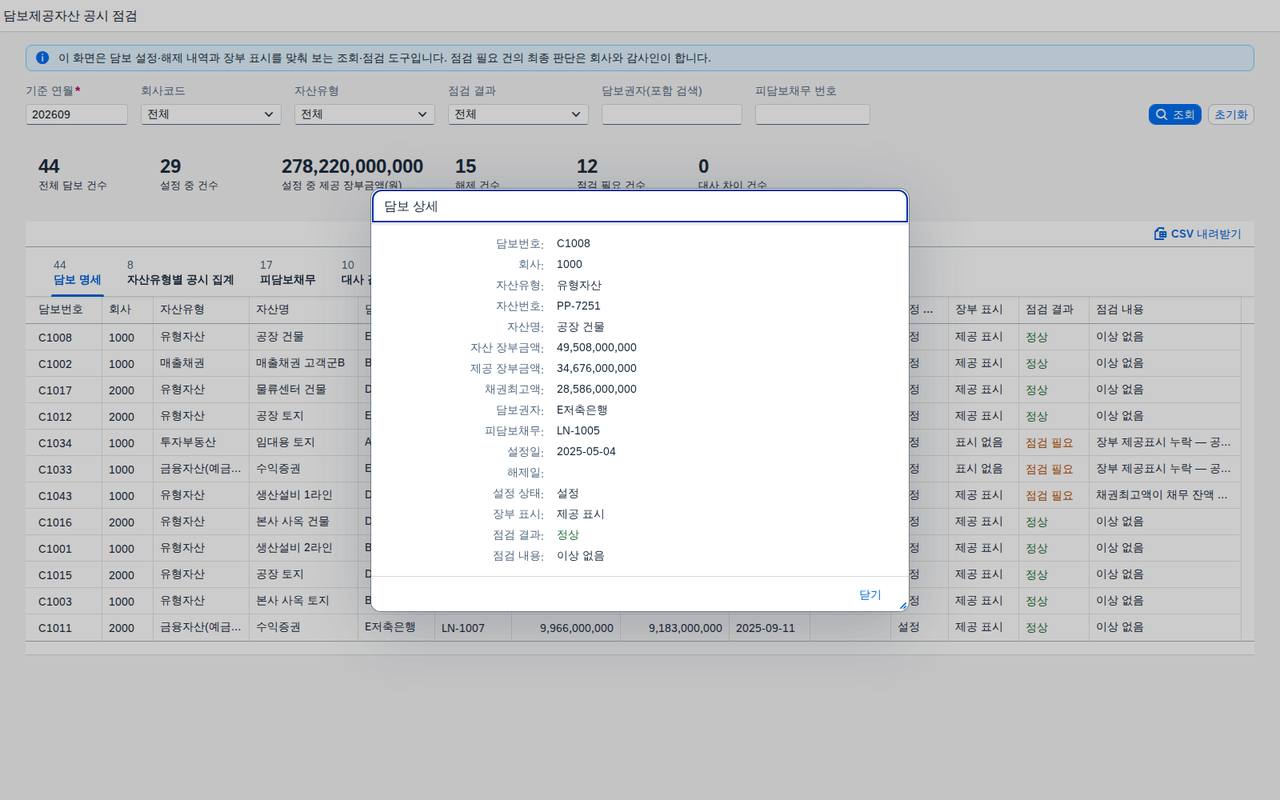Click the 자산명 column header

(x=303, y=310)
